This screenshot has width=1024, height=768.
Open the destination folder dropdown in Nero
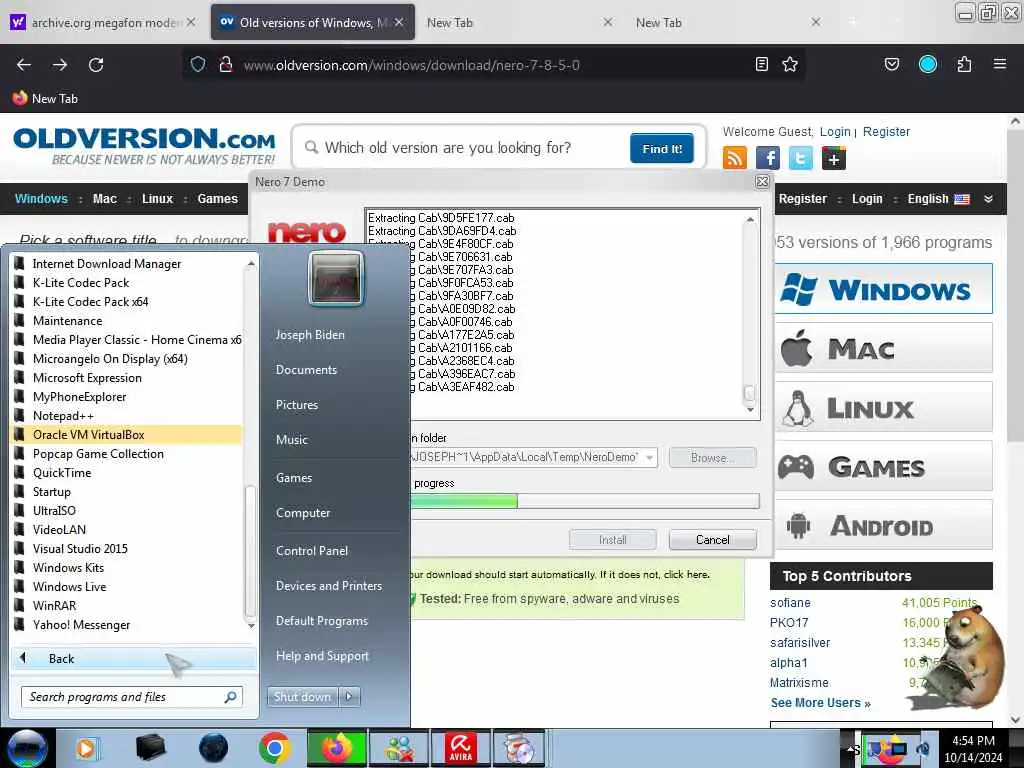649,457
